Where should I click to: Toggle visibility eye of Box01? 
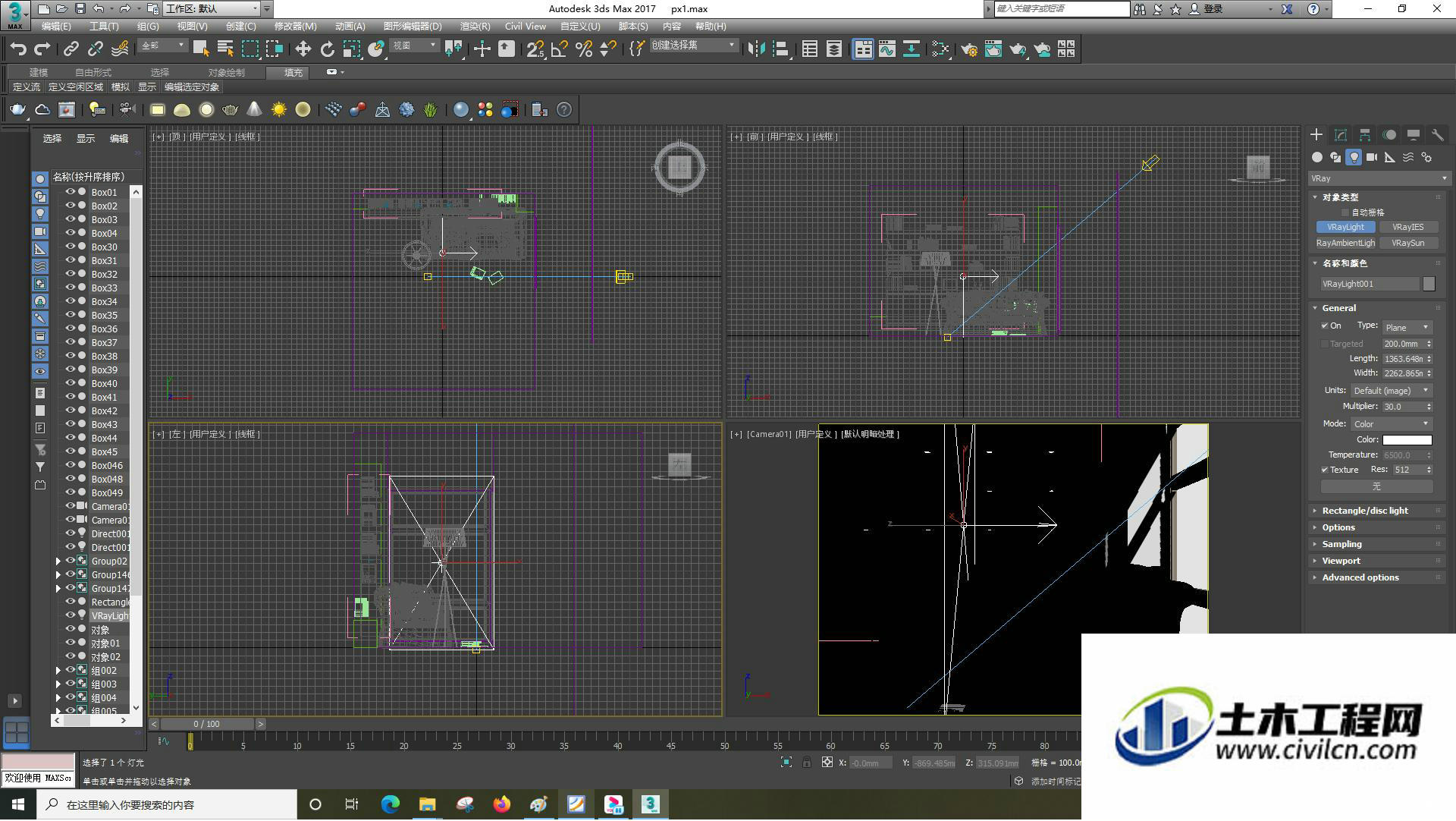pyautogui.click(x=71, y=192)
